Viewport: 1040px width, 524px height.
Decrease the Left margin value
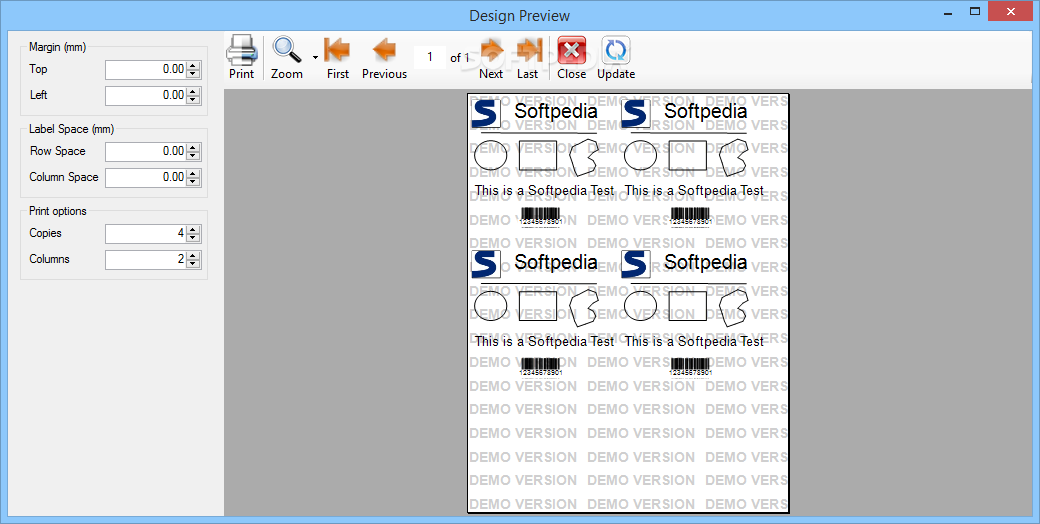(x=193, y=99)
